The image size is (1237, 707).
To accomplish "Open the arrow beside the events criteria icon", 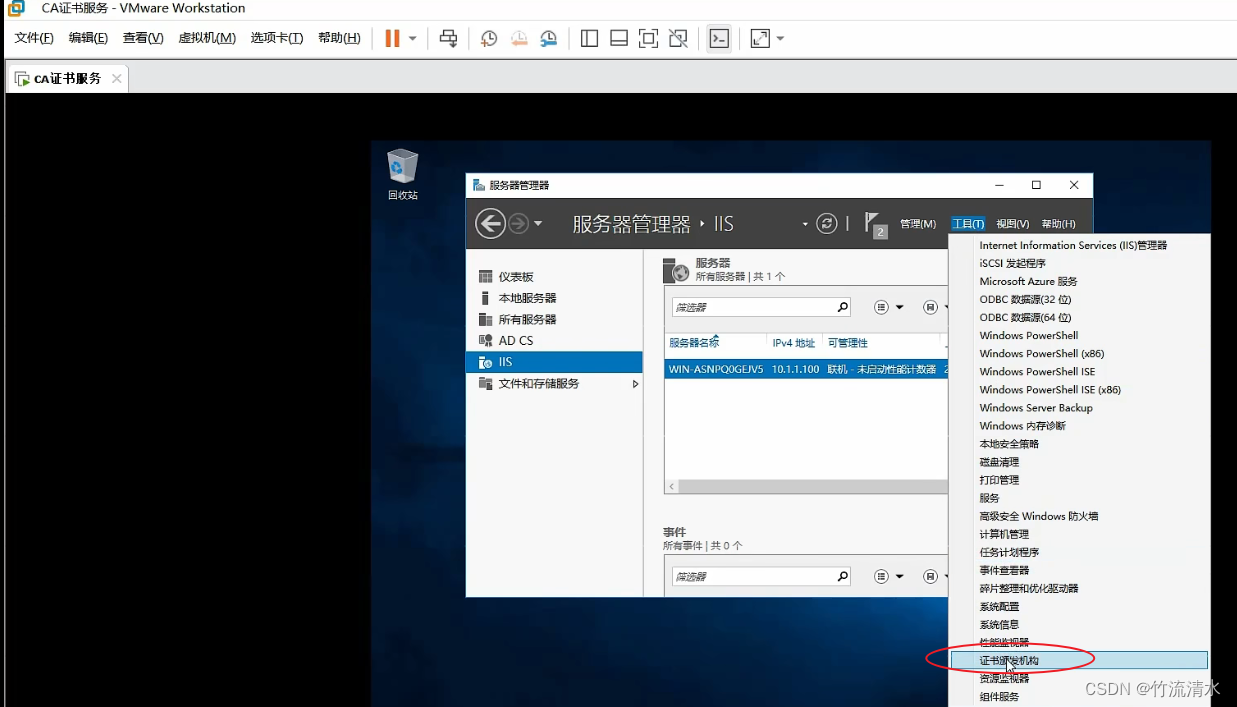I will (x=899, y=577).
